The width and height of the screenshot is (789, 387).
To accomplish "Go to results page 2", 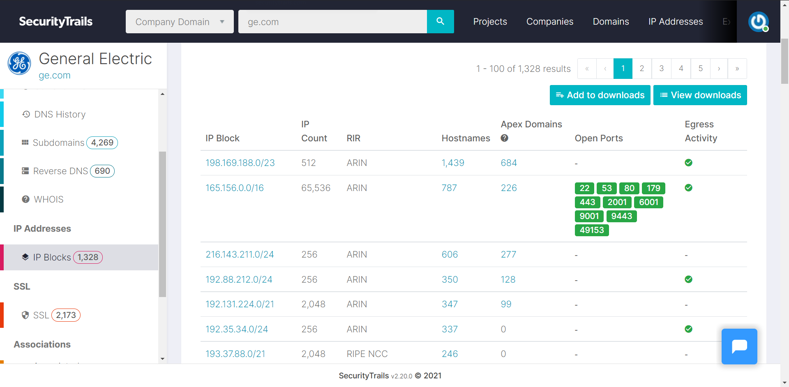I will pyautogui.click(x=642, y=68).
